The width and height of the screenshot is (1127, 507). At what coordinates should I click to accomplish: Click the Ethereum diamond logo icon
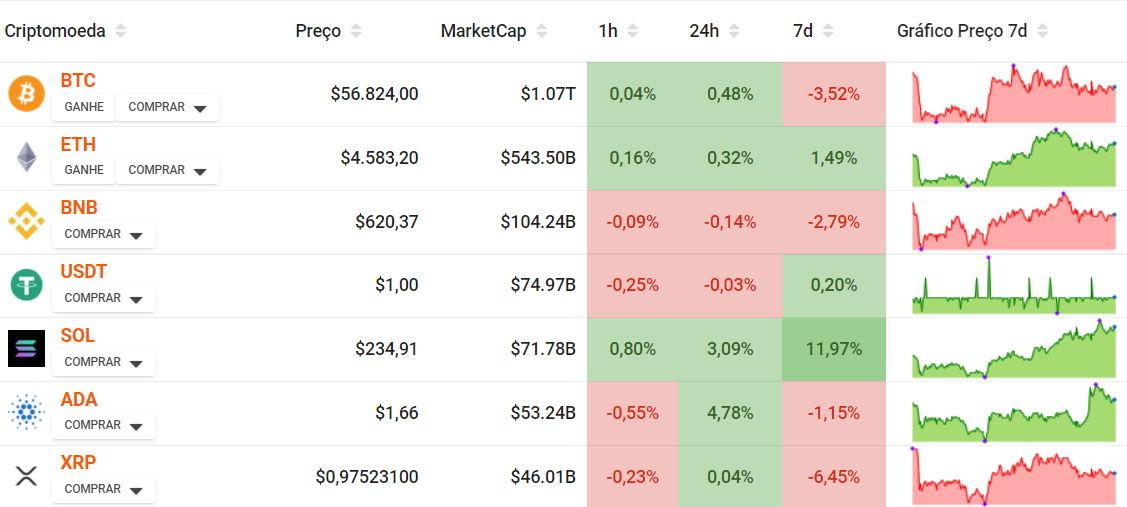[26, 158]
